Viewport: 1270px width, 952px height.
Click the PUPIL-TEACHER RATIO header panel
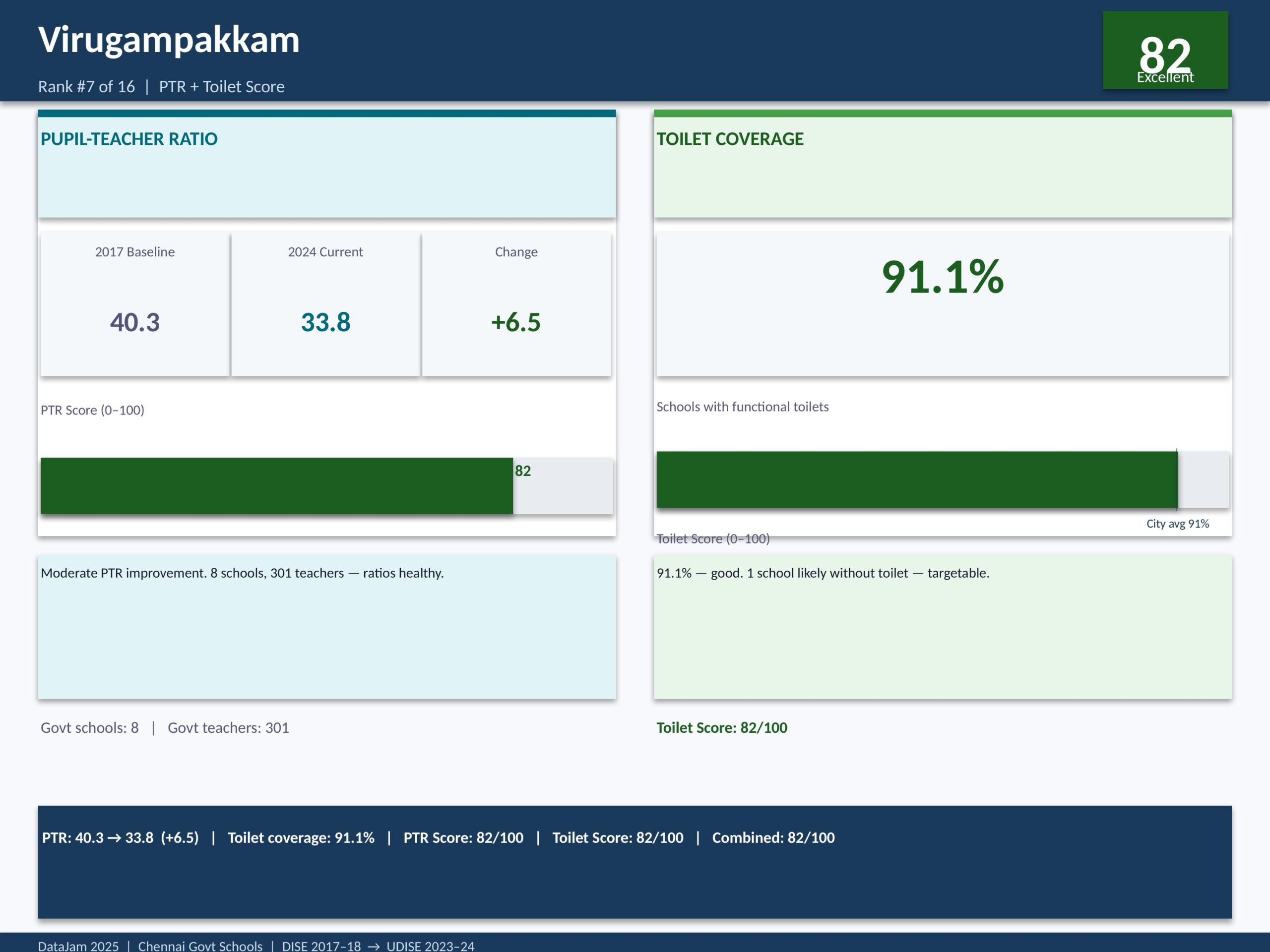[327, 167]
